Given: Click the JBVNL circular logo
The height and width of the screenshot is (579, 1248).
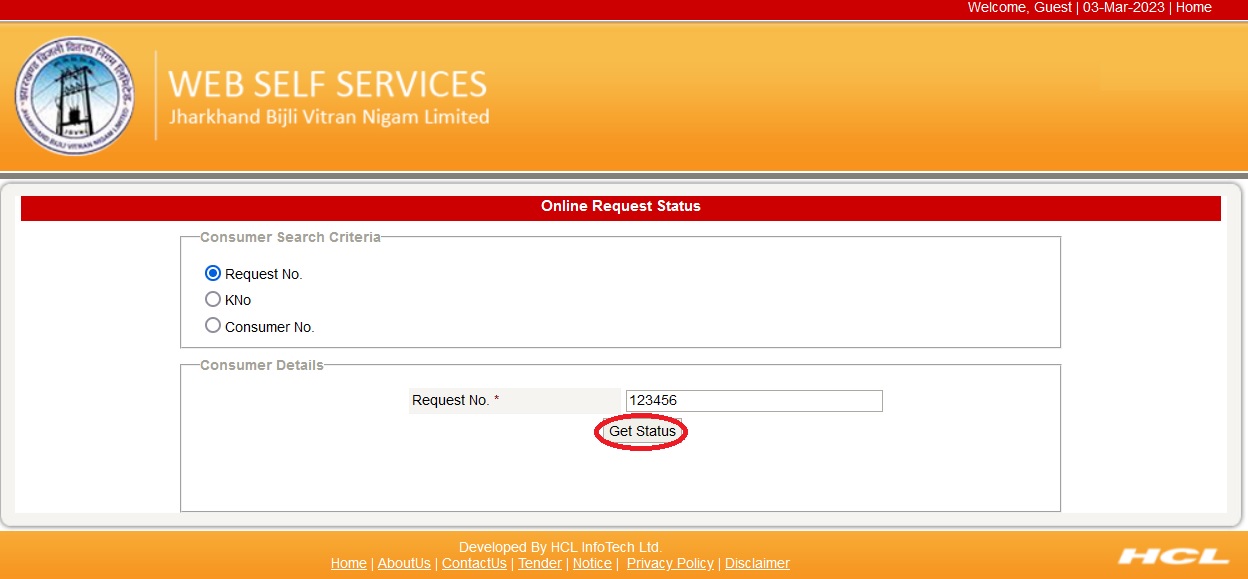Looking at the screenshot, I should pyautogui.click(x=74, y=96).
